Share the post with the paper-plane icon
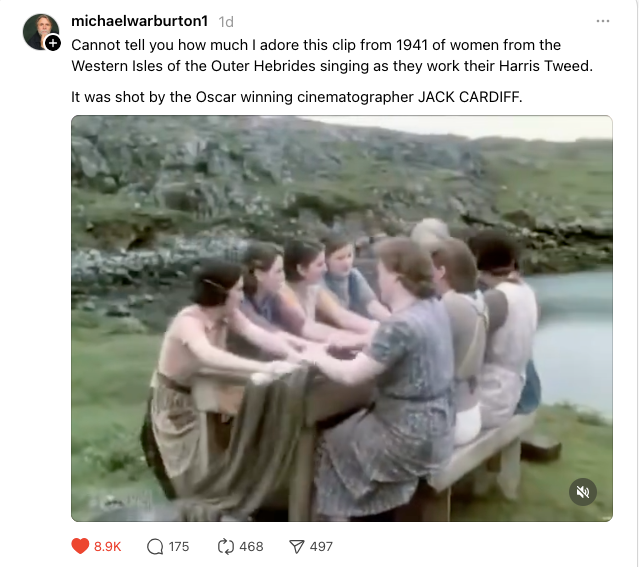This screenshot has height=567, width=639. point(297,547)
